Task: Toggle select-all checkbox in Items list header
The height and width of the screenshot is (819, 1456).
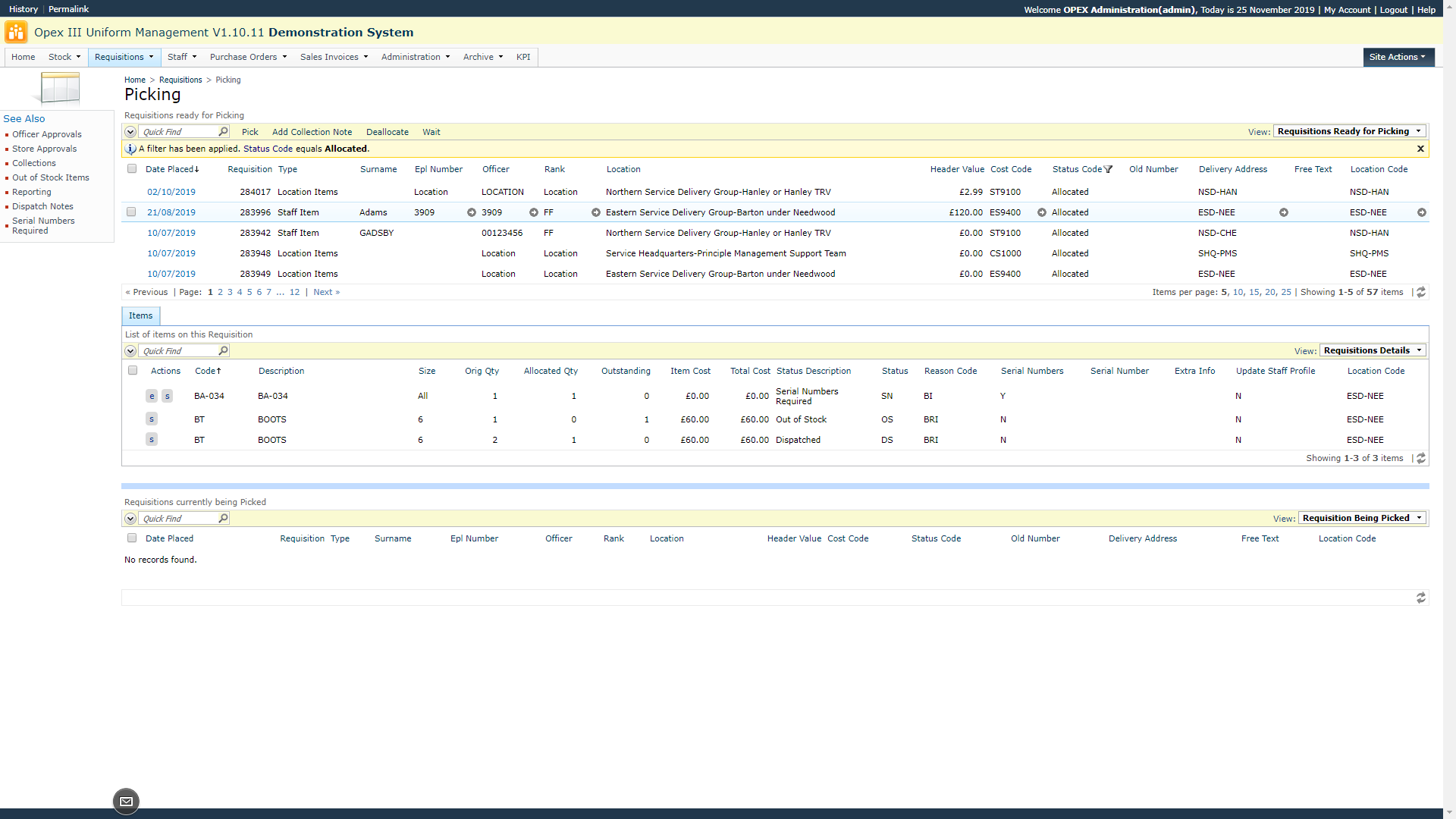Action: pyautogui.click(x=133, y=371)
